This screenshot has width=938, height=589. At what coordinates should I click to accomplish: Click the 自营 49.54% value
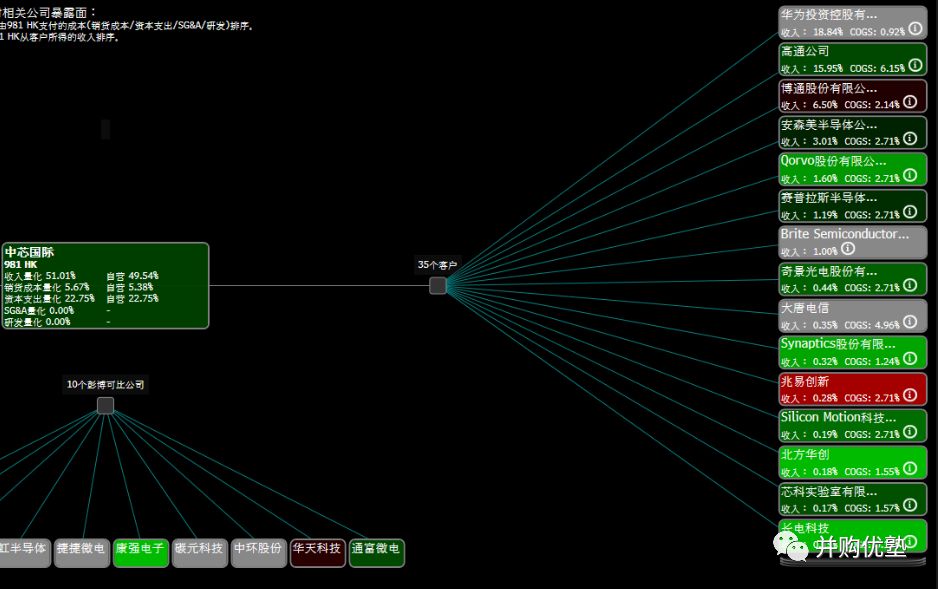click(x=132, y=276)
